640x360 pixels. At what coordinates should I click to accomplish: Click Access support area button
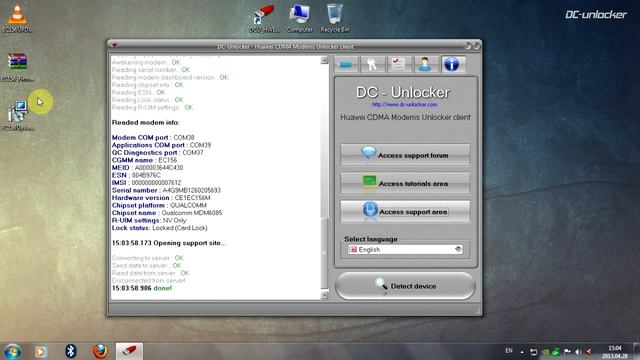(405, 211)
